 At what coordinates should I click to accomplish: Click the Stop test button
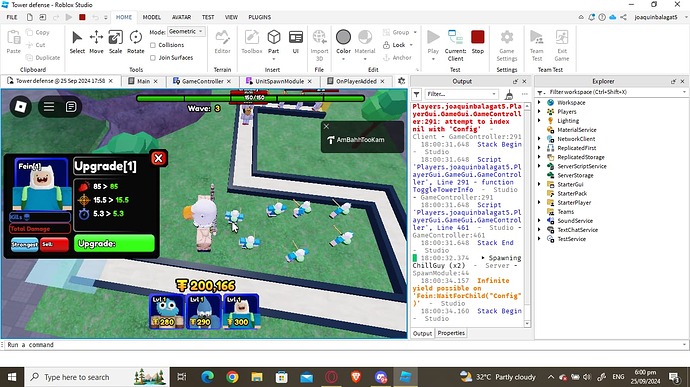pyautogui.click(x=477, y=42)
